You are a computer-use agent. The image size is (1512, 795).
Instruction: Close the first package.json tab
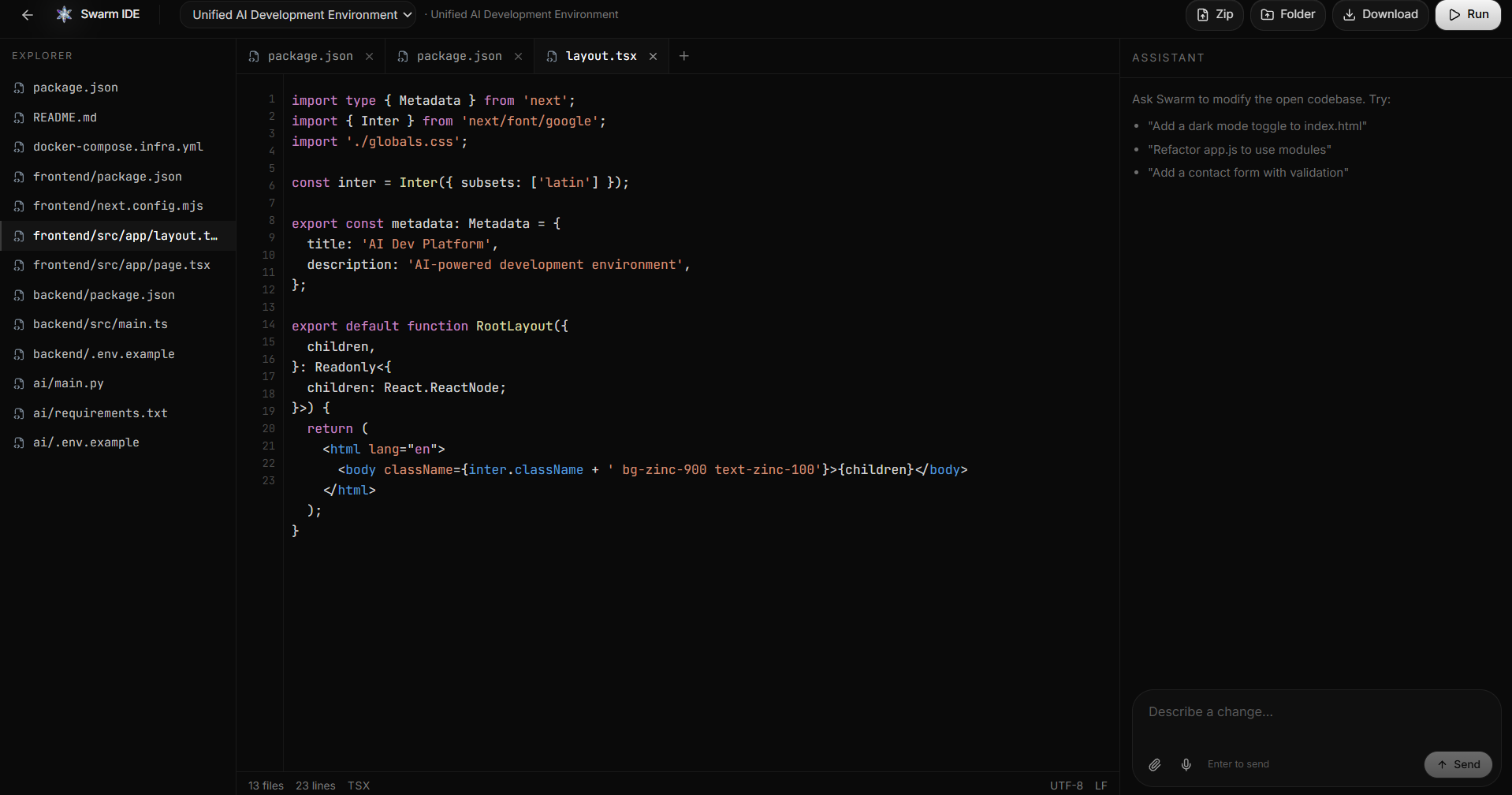[x=369, y=56]
